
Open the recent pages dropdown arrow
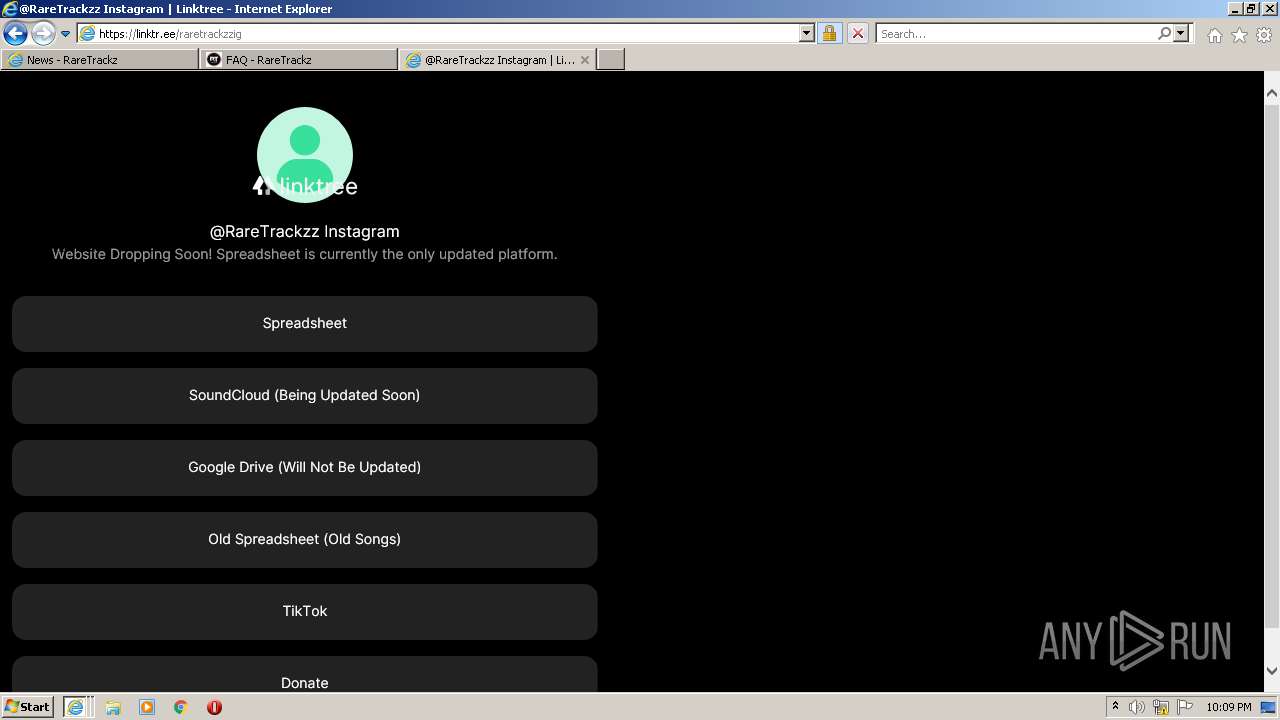(65, 34)
